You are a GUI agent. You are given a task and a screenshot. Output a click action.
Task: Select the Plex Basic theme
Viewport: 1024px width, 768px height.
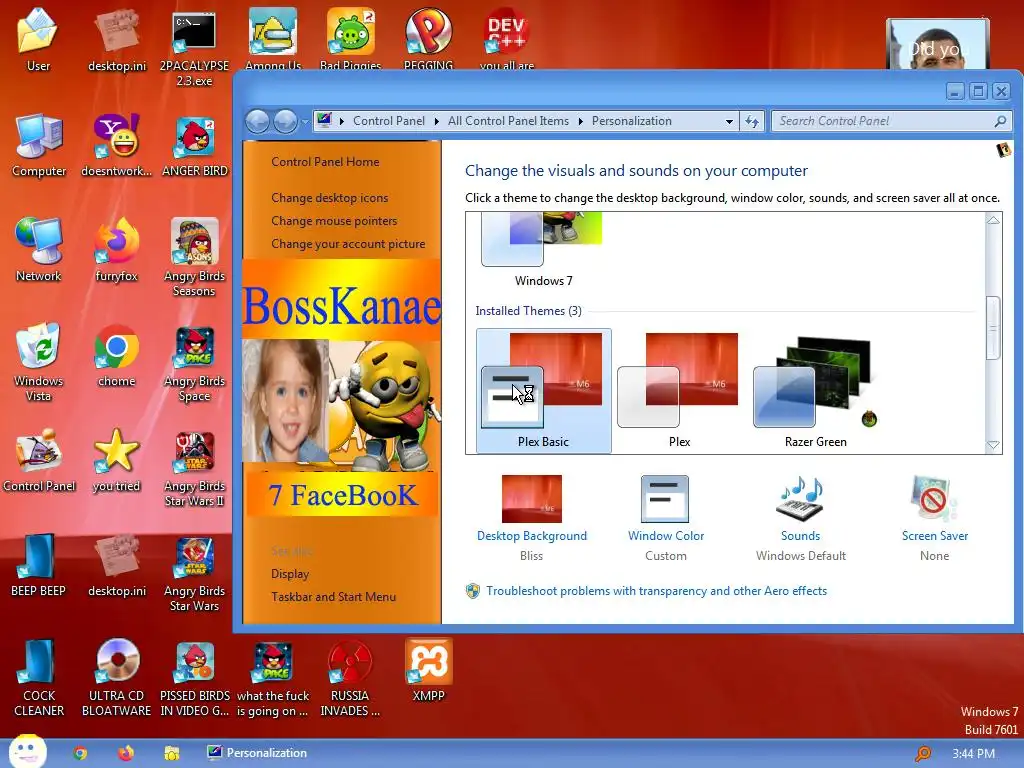543,391
